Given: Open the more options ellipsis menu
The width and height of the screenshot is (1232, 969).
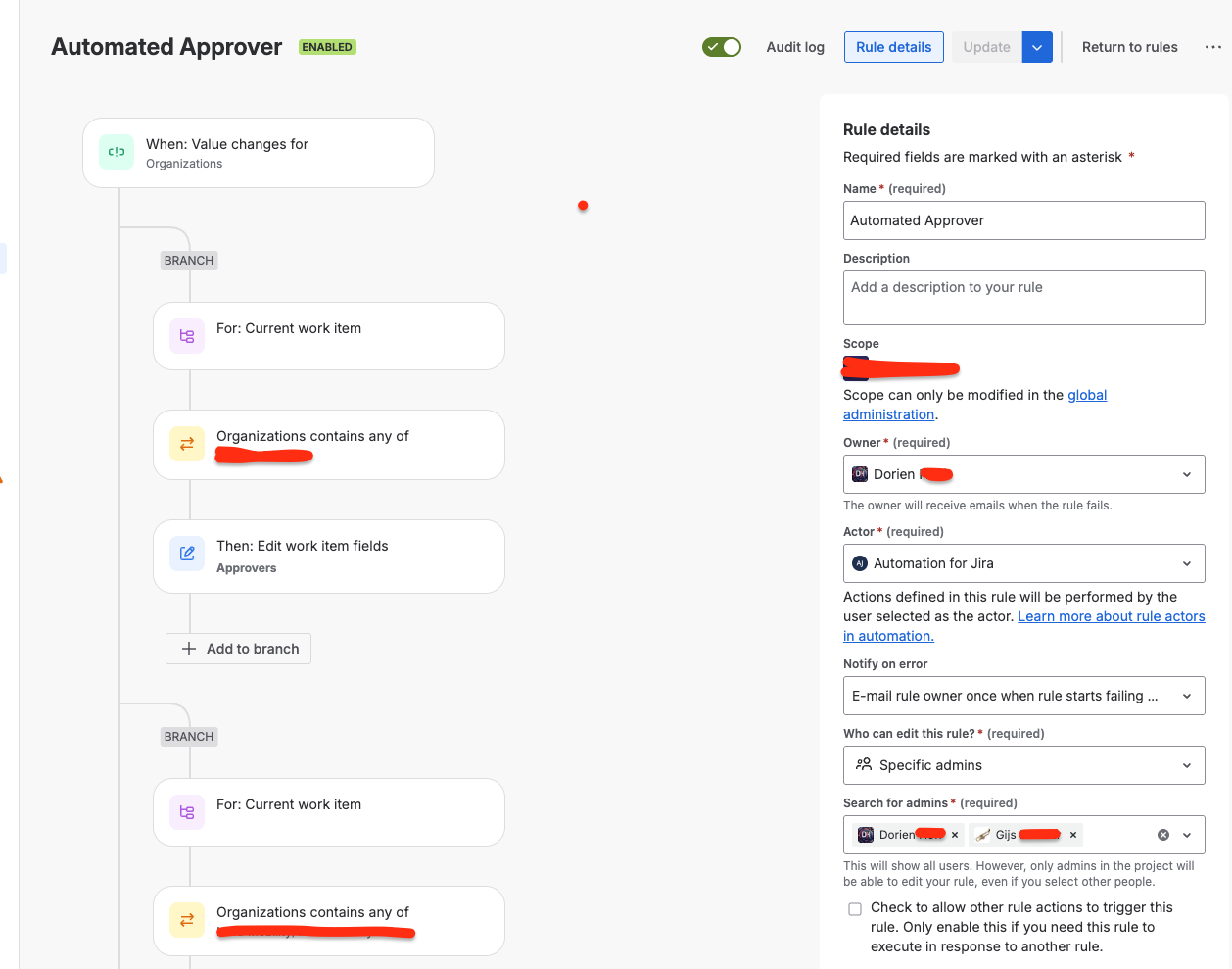Looking at the screenshot, I should click(x=1212, y=47).
